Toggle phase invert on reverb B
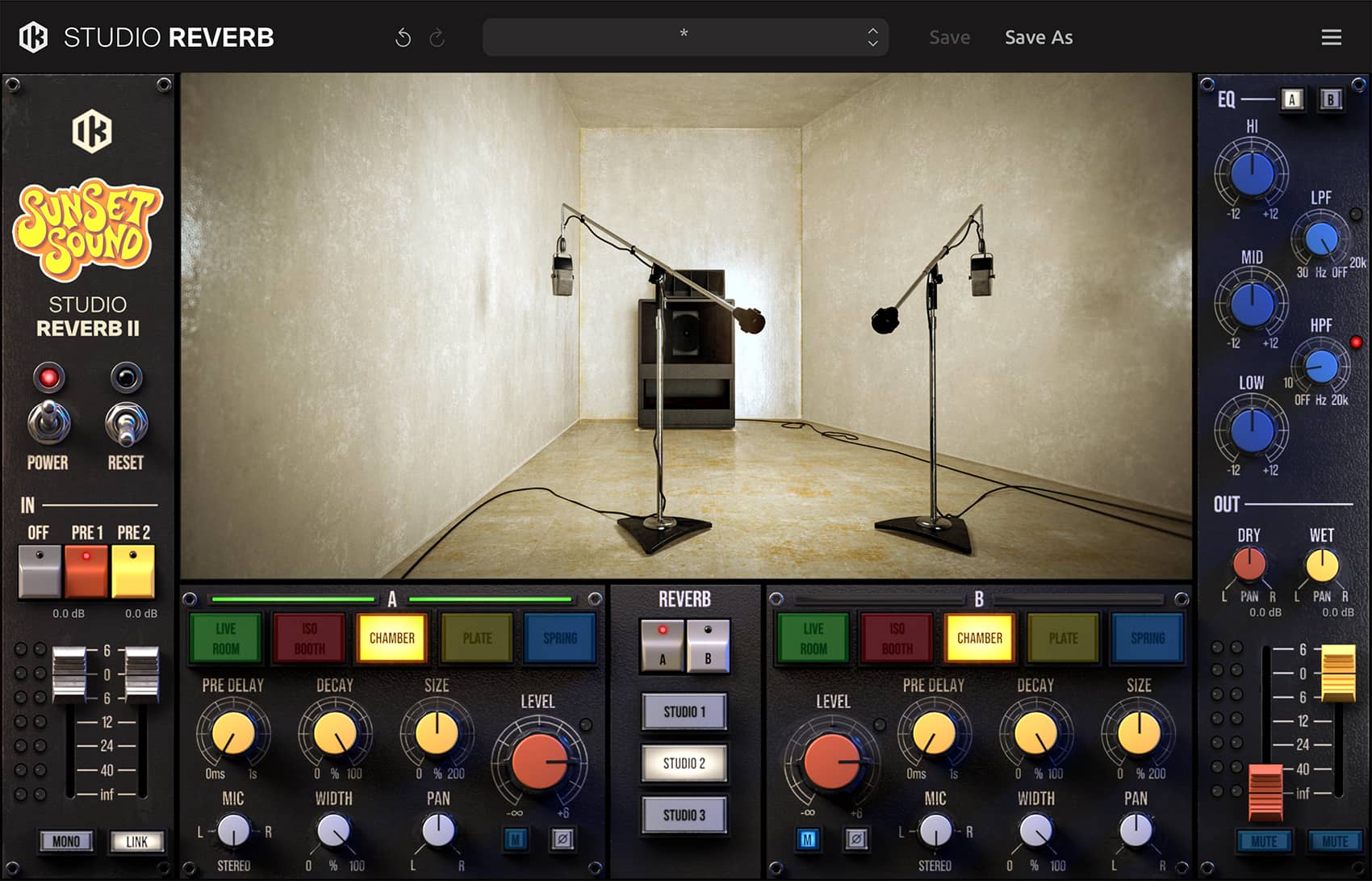Viewport: 1372px width, 881px height. click(x=856, y=840)
